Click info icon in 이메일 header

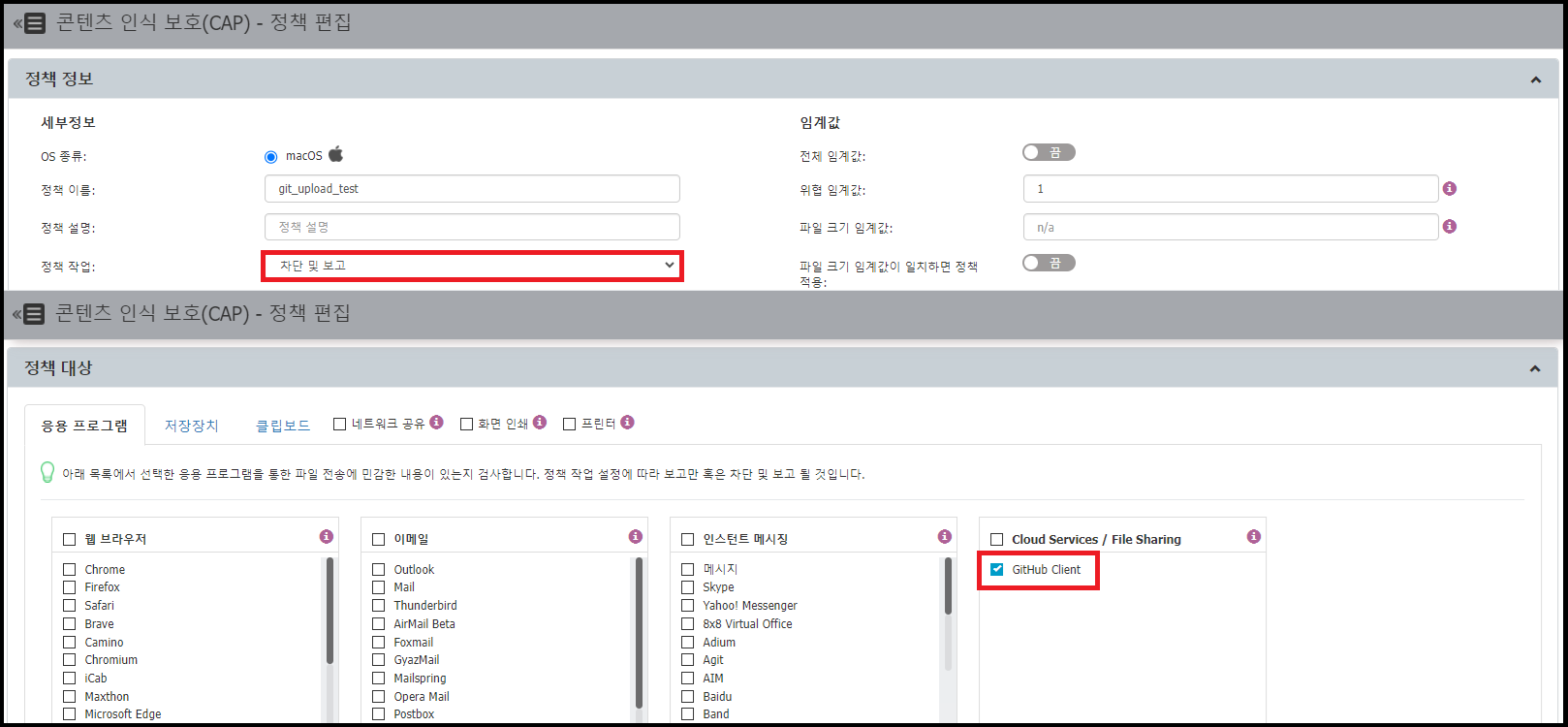(x=636, y=537)
